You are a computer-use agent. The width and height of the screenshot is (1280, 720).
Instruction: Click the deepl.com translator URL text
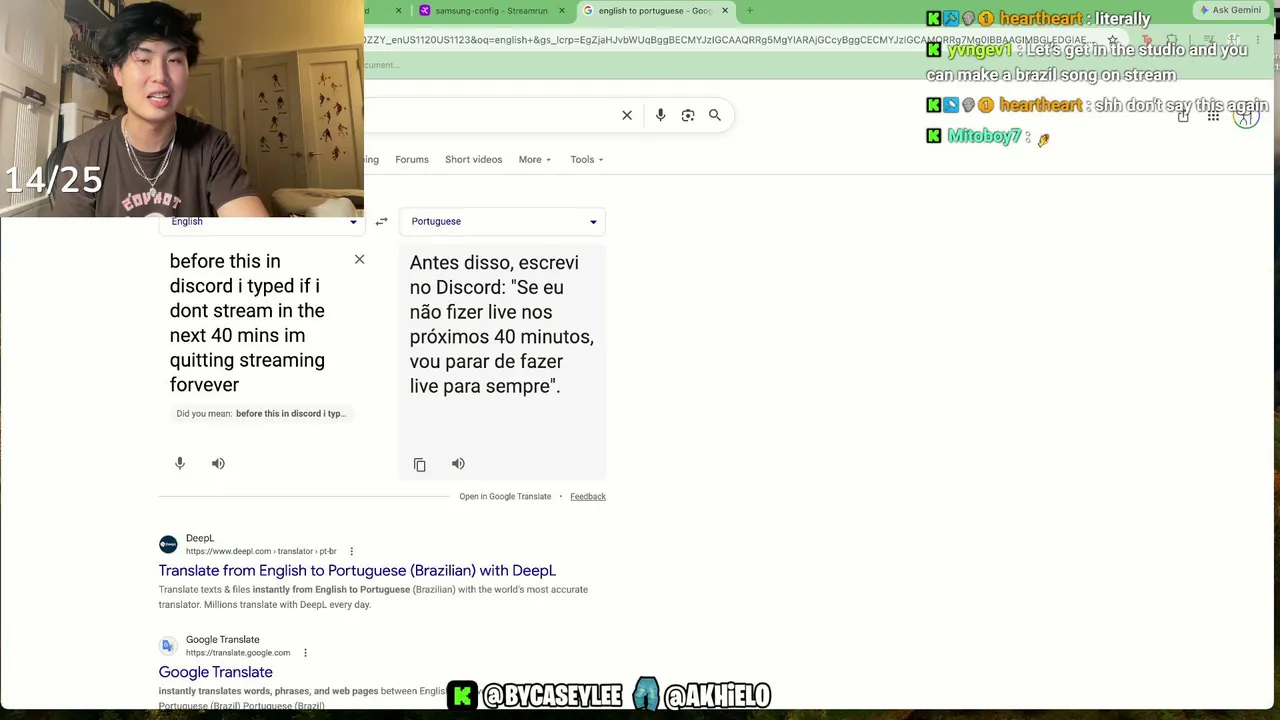point(261,551)
